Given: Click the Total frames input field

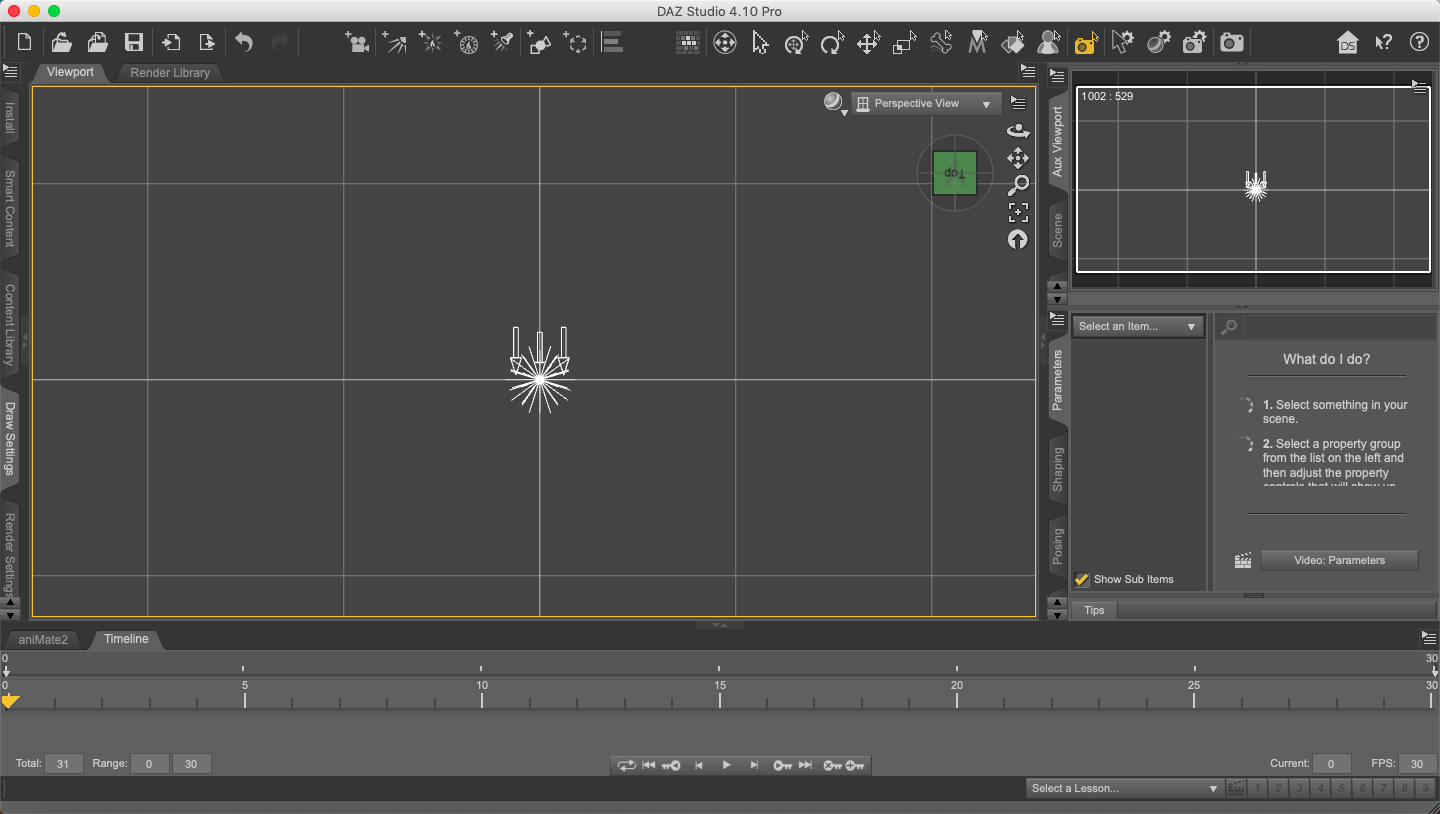Looking at the screenshot, I should (x=63, y=764).
